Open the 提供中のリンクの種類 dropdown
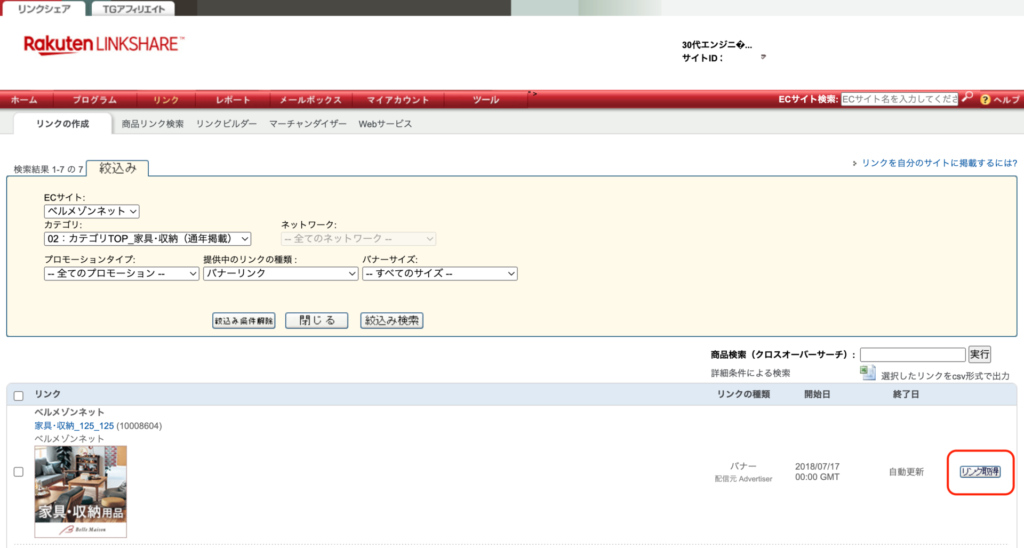The image size is (1024, 548). [280, 273]
